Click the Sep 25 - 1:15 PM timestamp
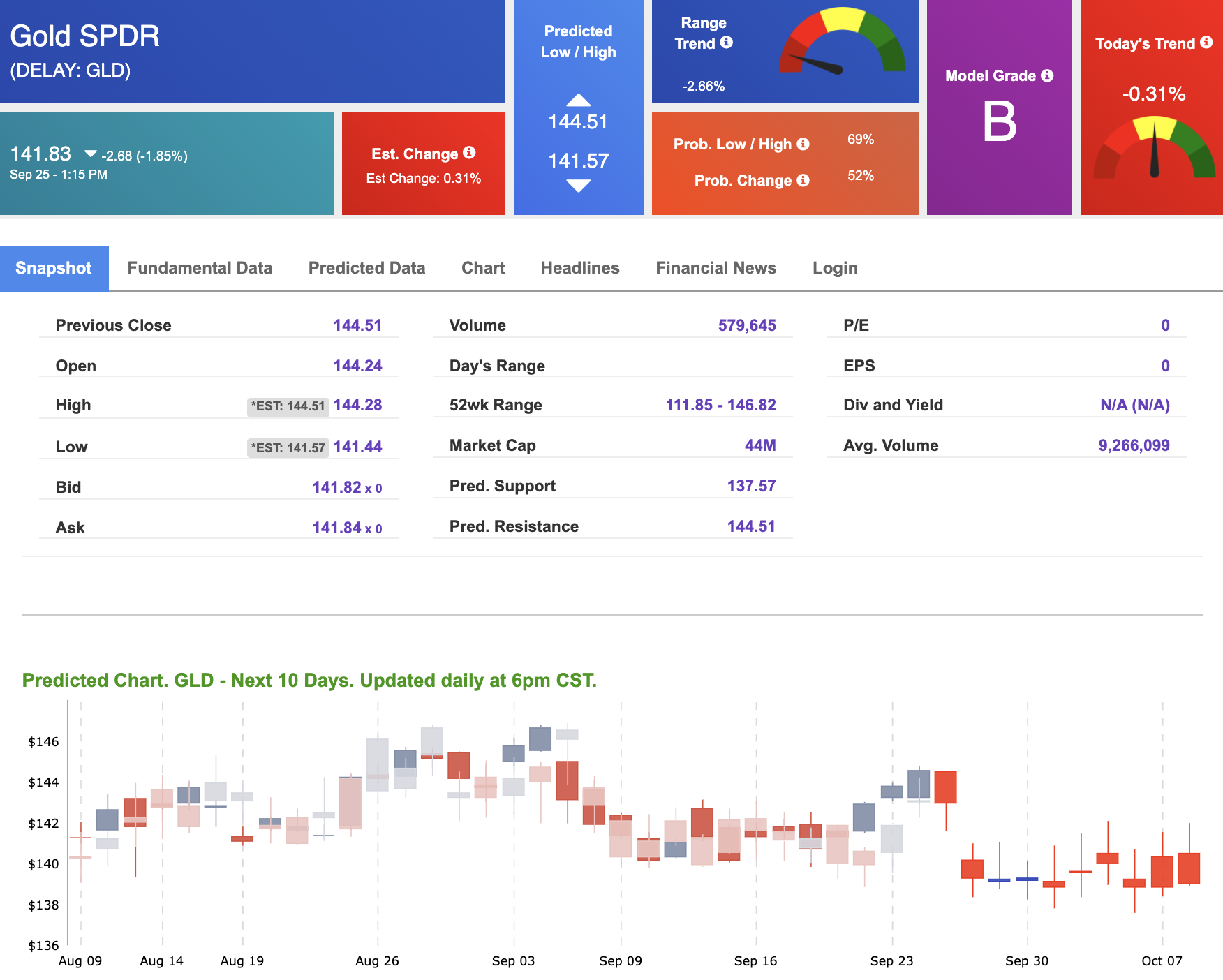Viewport: 1223px width, 980px height. point(59,175)
